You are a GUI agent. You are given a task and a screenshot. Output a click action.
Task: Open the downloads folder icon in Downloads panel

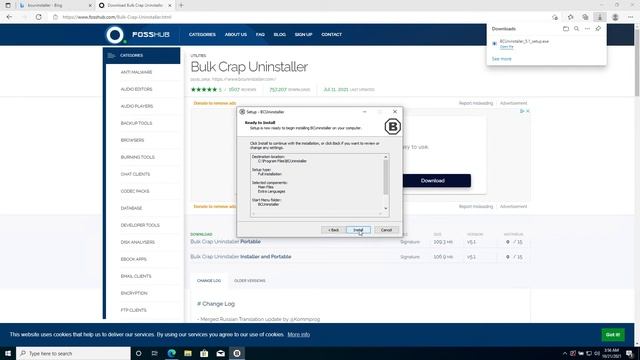[566, 29]
